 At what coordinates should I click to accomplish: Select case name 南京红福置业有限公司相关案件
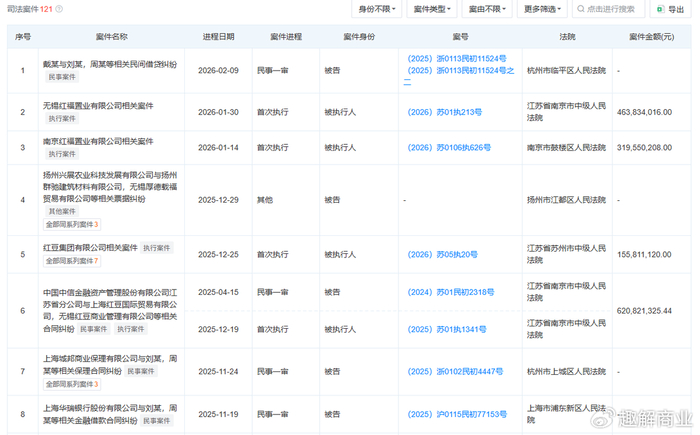tap(98, 142)
